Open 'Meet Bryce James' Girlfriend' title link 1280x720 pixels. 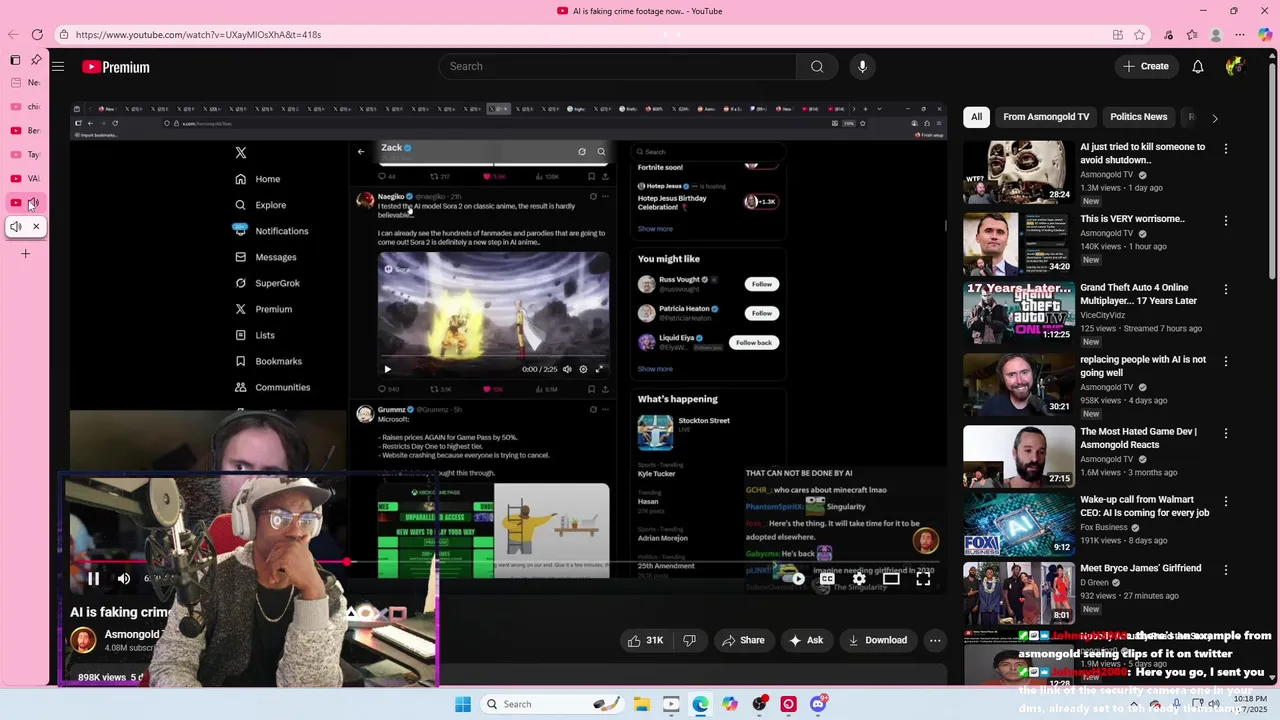1140,568
